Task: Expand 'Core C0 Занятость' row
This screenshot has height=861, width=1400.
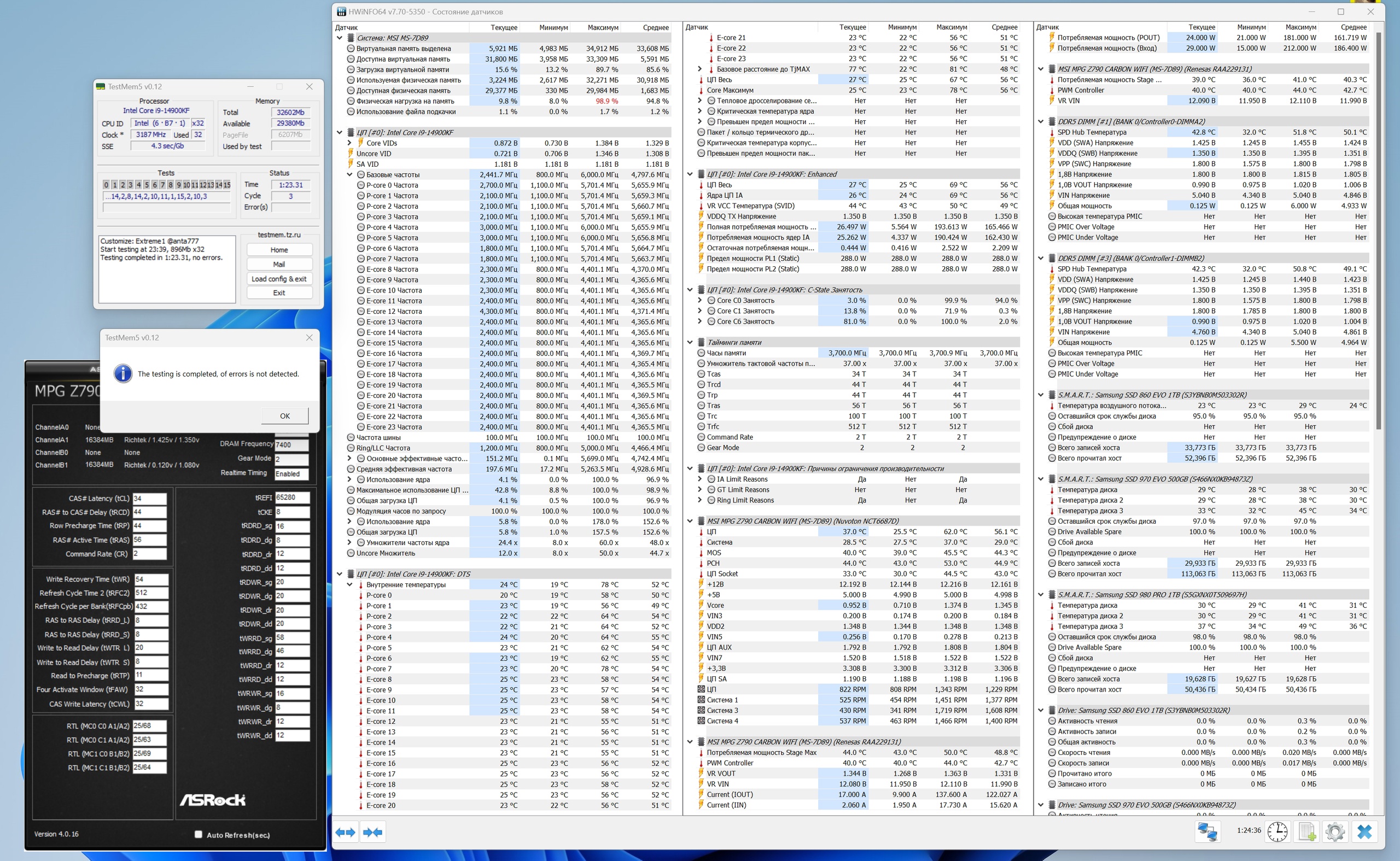Action: 700,300
